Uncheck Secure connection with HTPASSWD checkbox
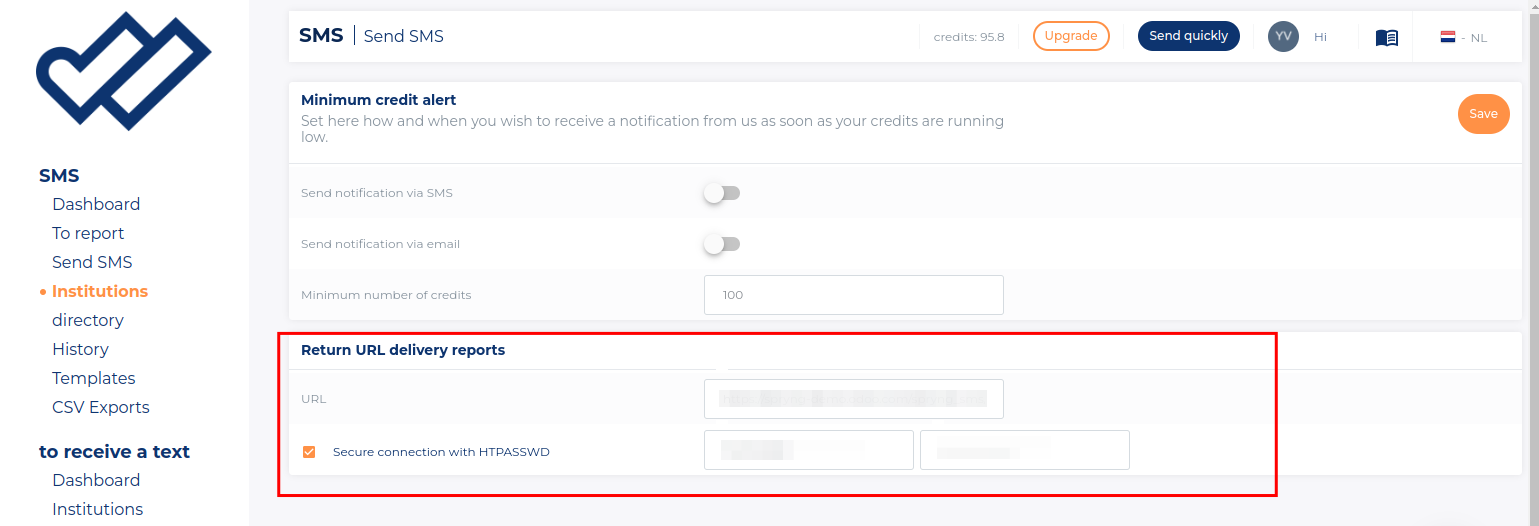The width and height of the screenshot is (1539, 526). pos(309,452)
